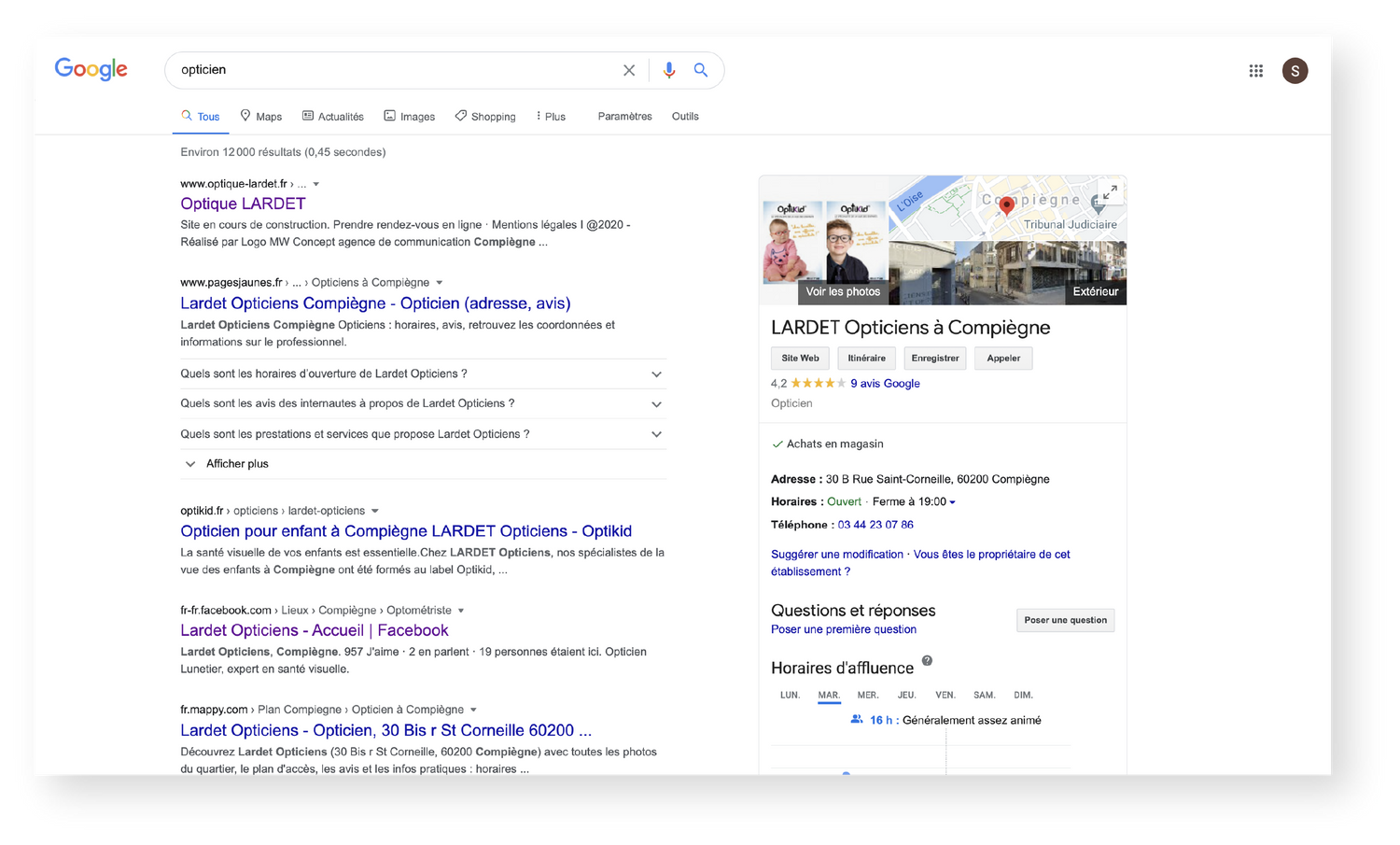
Task: Open the Lardet Opticiens Compiègne pagesjaunes result
Action: click(375, 303)
